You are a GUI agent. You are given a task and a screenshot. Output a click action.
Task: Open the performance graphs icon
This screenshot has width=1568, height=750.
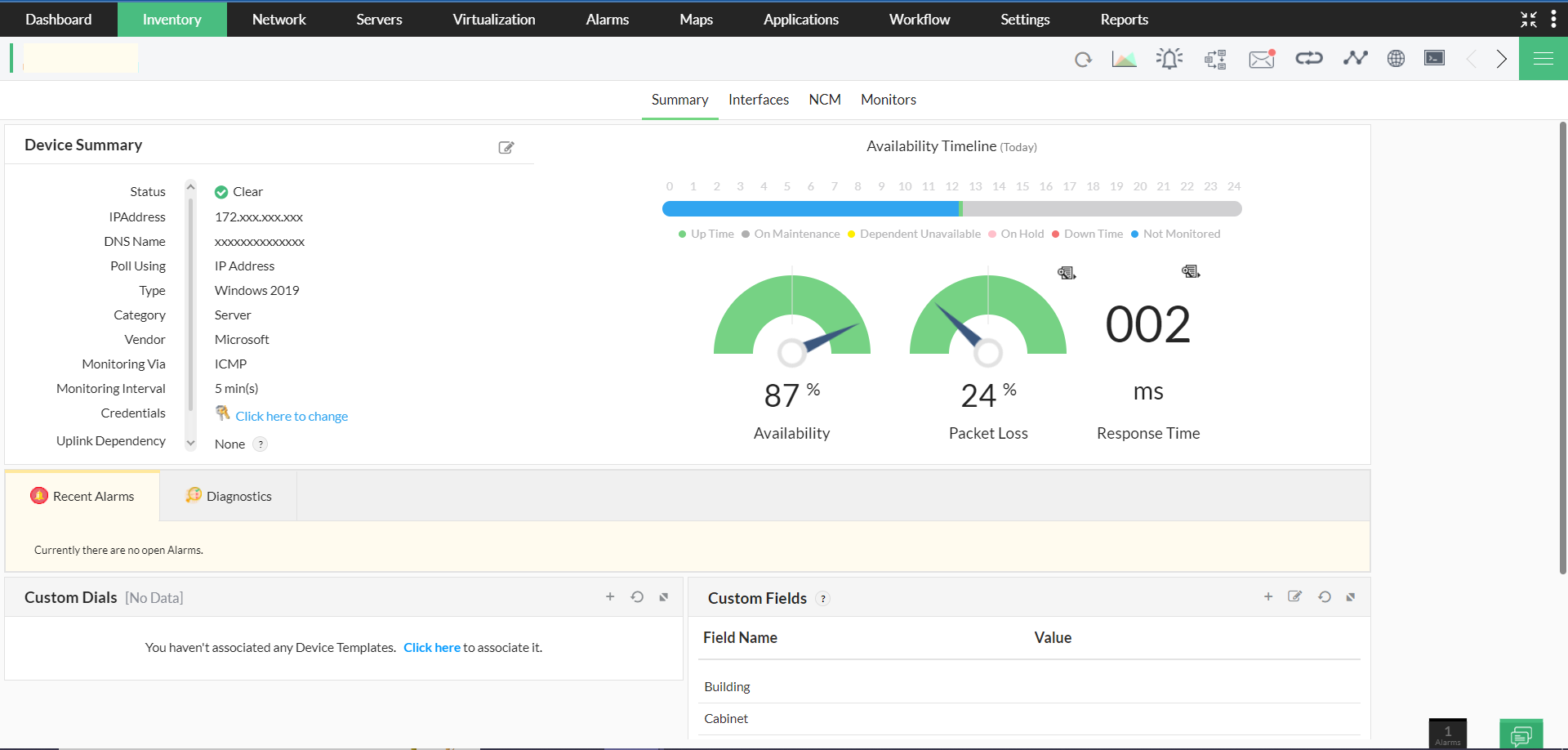(x=1124, y=58)
